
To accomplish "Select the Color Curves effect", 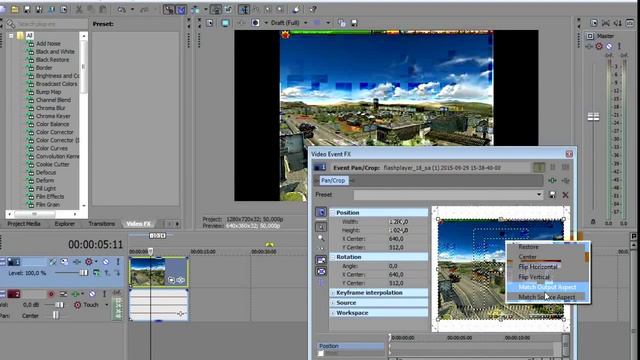I will point(51,149).
